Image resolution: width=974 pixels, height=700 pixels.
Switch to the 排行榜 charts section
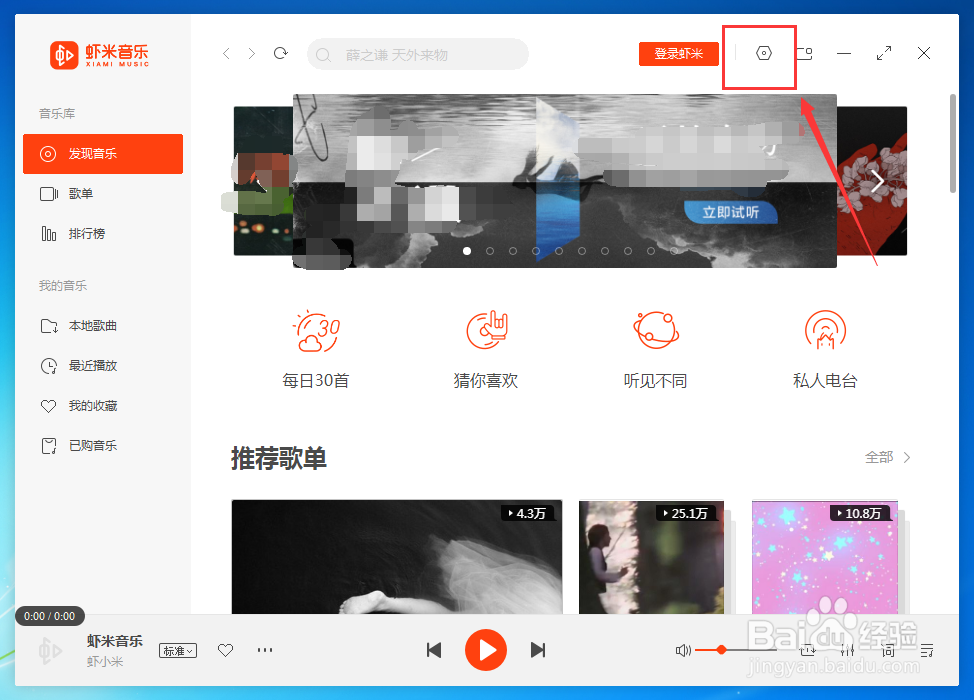pyautogui.click(x=103, y=233)
